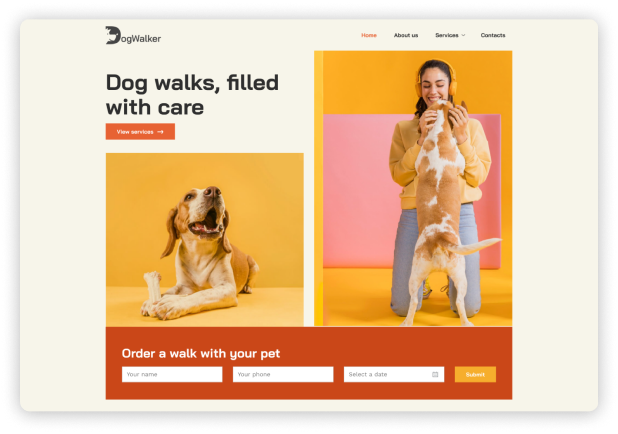Image resolution: width=618 pixels, height=434 pixels.
Task: Submit the walk order form
Action: (475, 374)
